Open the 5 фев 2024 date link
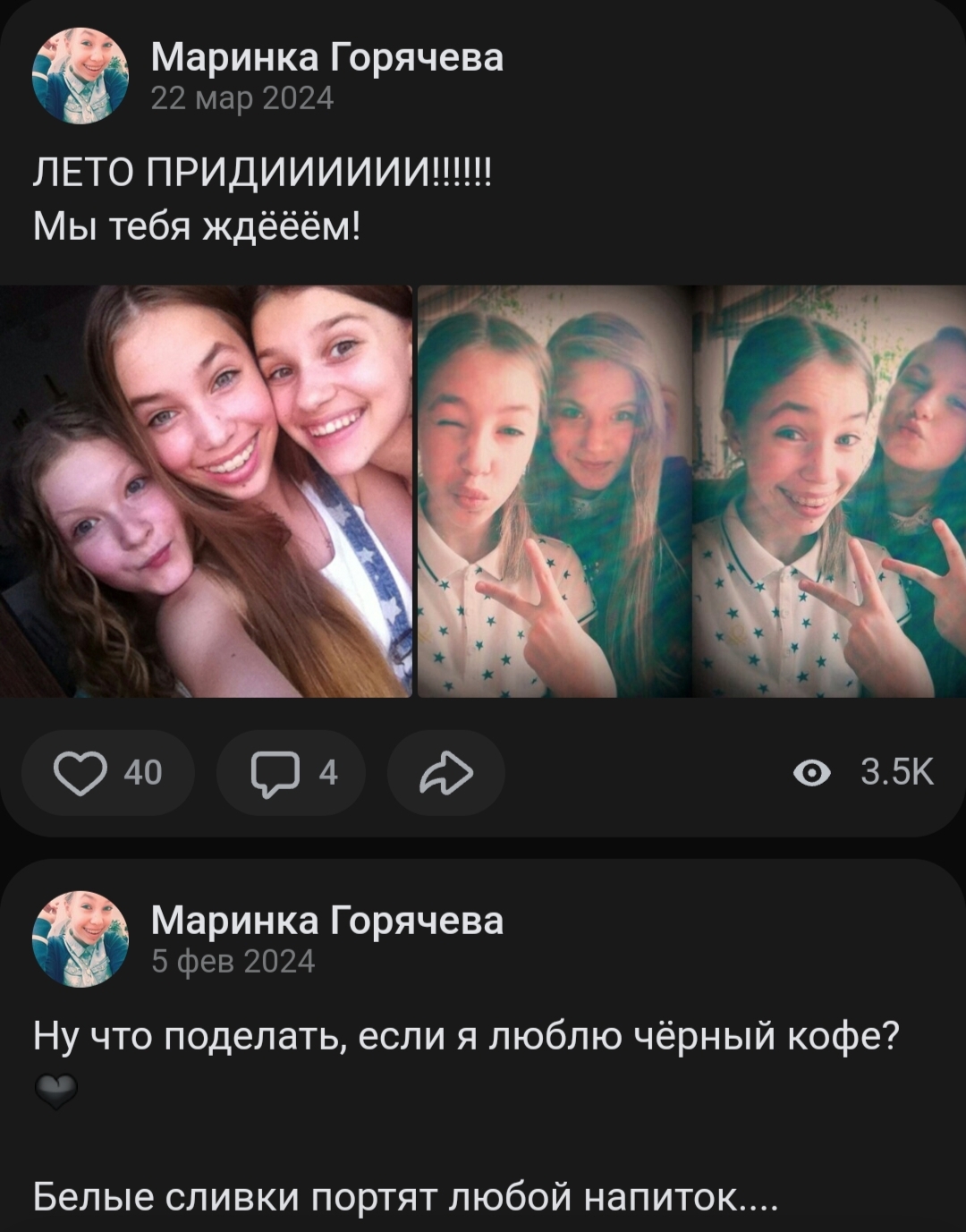 (x=233, y=962)
